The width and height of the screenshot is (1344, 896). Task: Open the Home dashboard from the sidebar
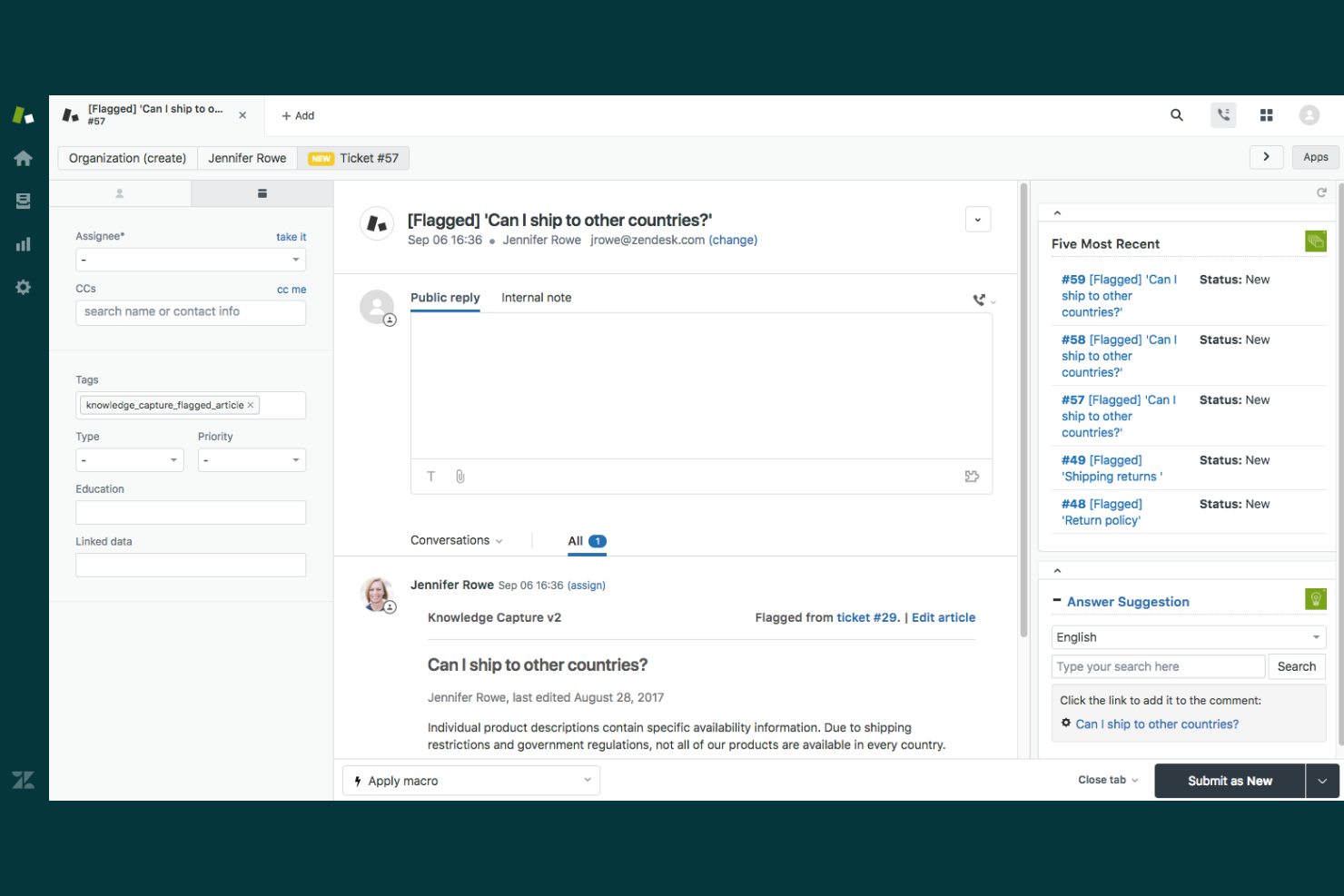coord(23,157)
